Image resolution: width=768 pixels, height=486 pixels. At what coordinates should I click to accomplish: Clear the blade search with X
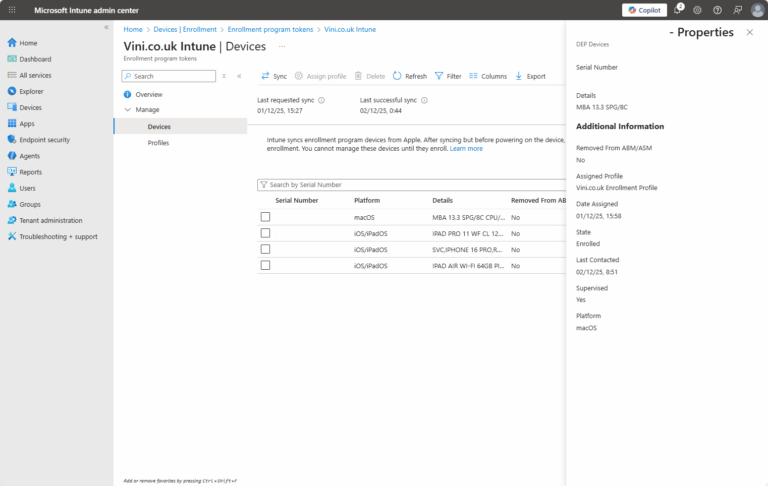[224, 76]
